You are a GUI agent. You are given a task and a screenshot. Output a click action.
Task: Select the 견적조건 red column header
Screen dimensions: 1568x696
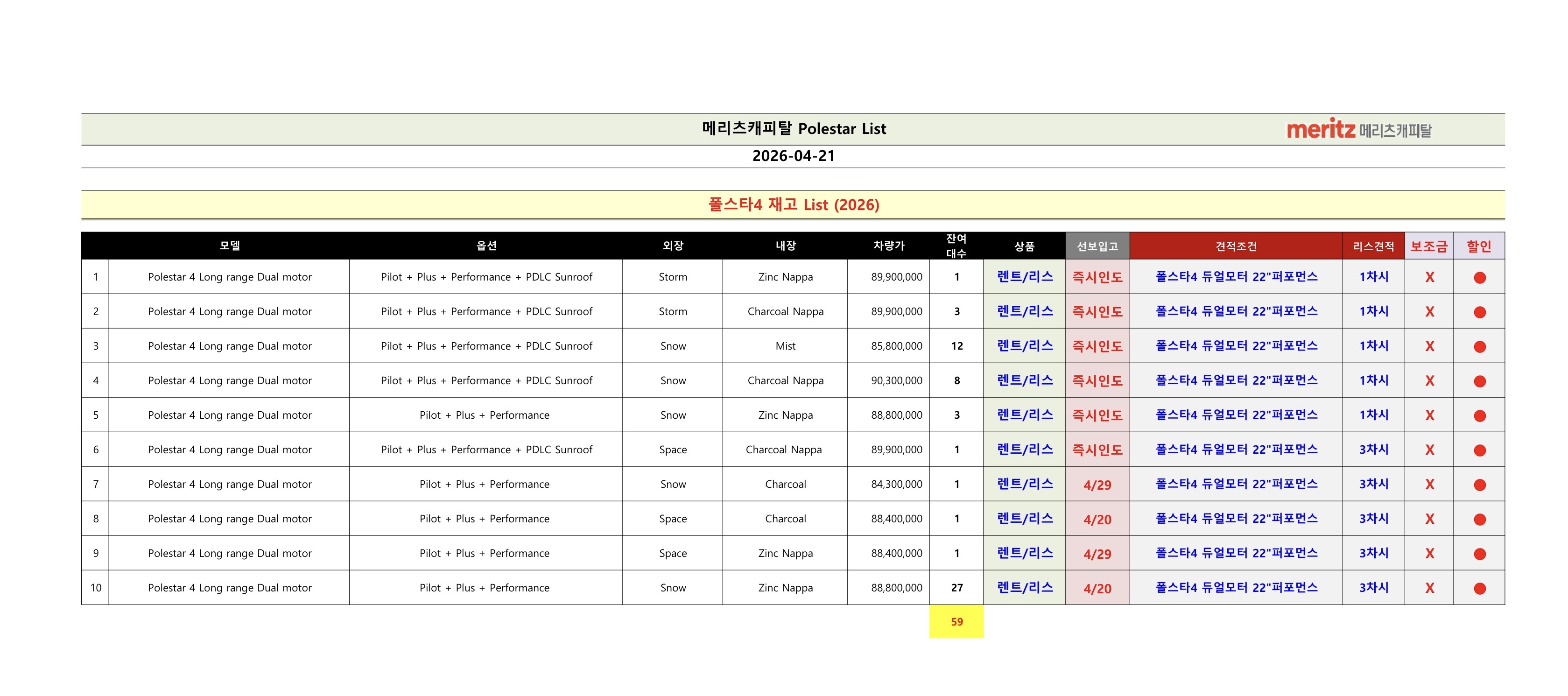pyautogui.click(x=1236, y=246)
